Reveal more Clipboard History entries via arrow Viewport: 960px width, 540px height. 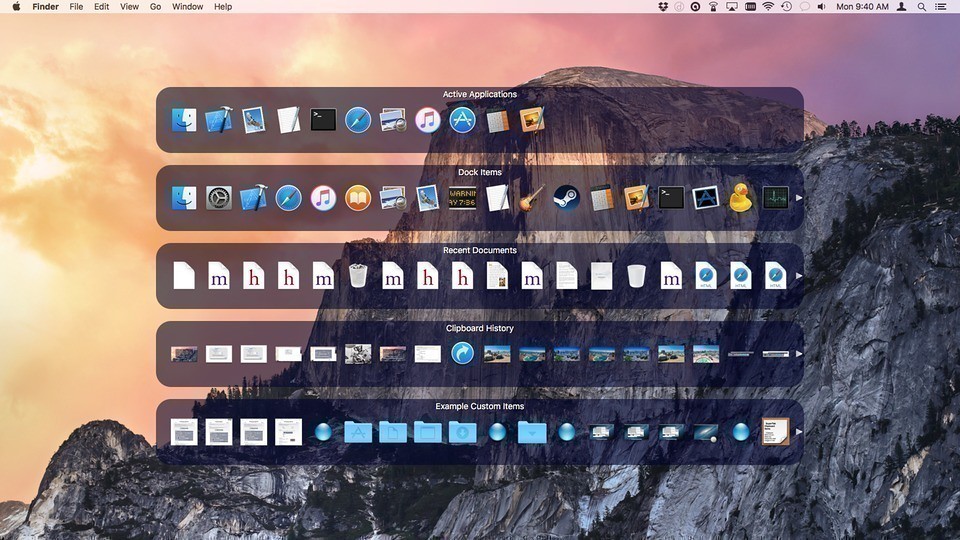pyautogui.click(x=798, y=353)
